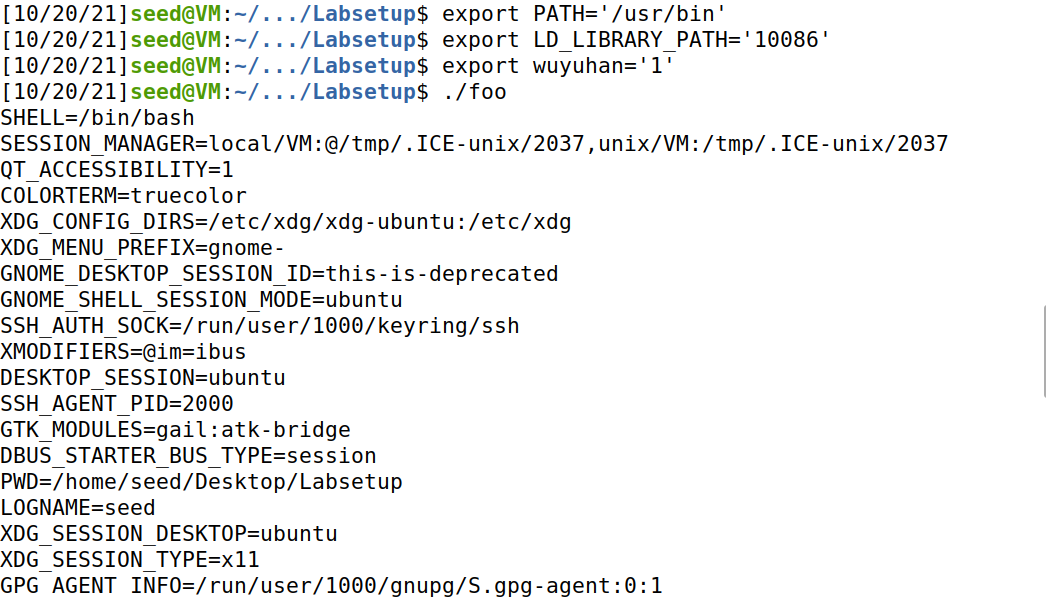Click the XDG_MENU_PREFIX=gnome- line

pos(142,248)
